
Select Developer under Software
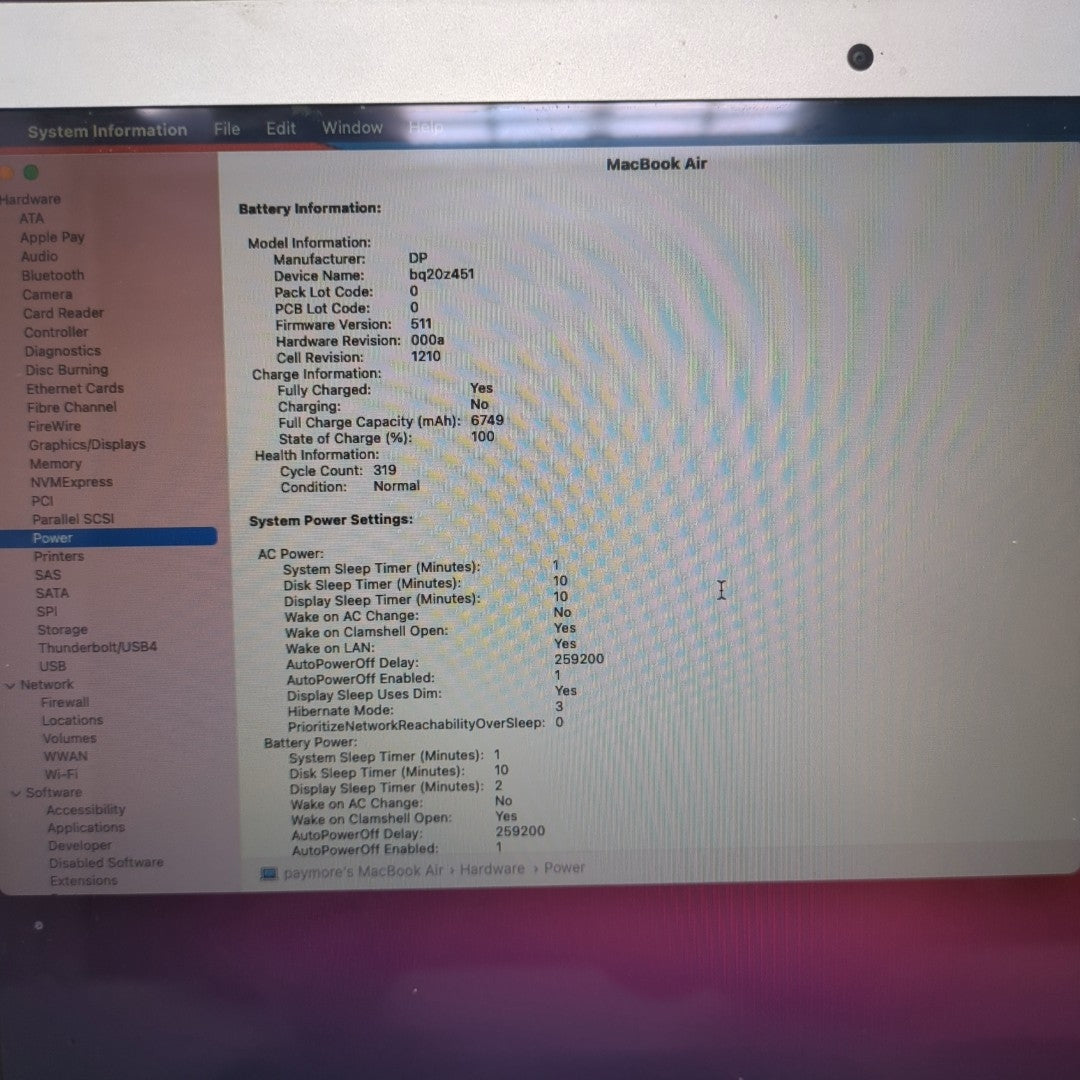pos(80,845)
